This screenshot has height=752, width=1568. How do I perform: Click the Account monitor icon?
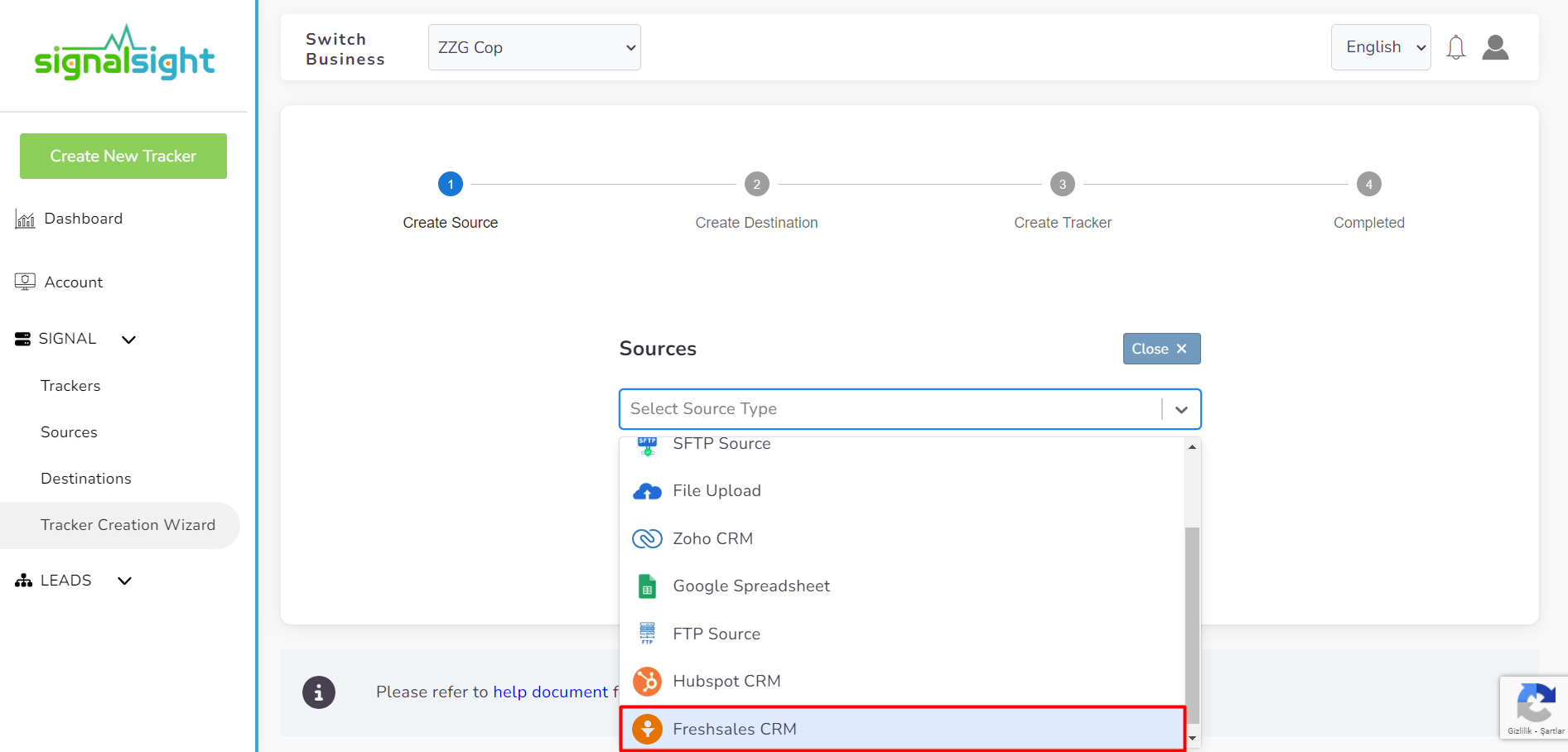point(25,282)
